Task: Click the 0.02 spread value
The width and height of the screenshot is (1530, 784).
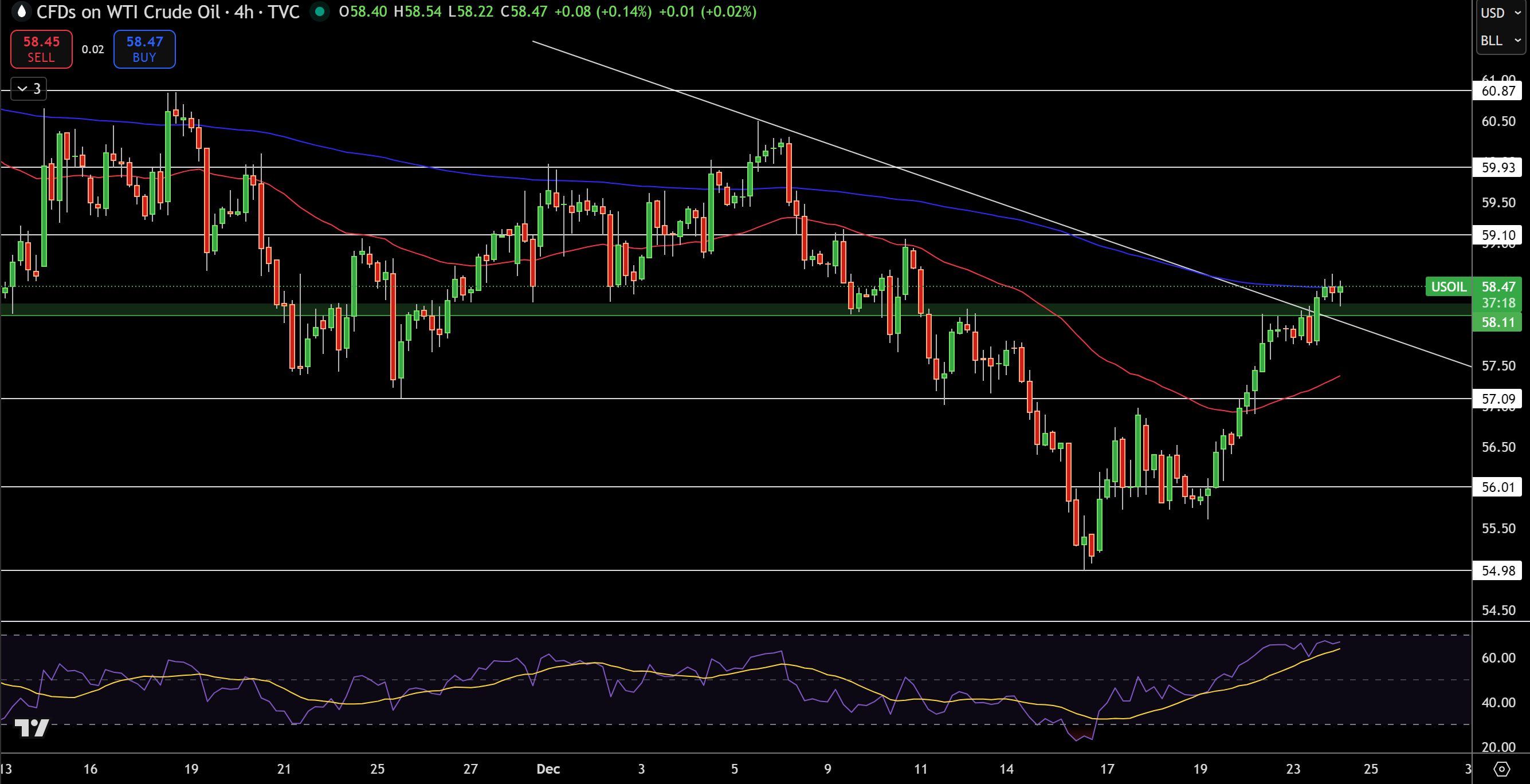Action: (x=93, y=50)
